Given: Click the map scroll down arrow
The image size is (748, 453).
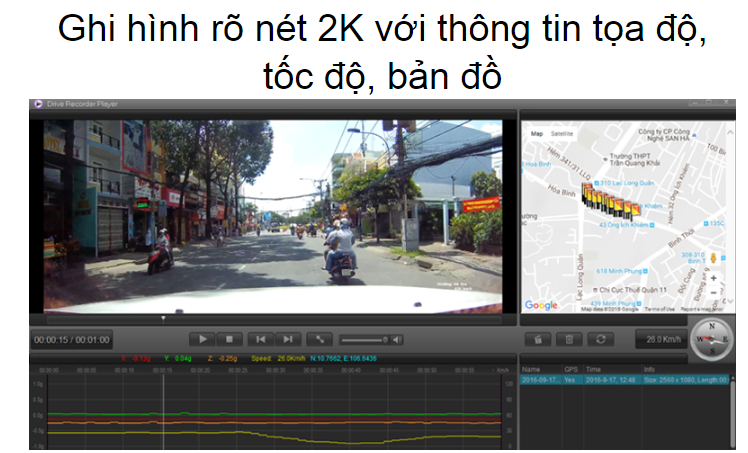Looking at the screenshot, I should pyautogui.click(x=730, y=301).
